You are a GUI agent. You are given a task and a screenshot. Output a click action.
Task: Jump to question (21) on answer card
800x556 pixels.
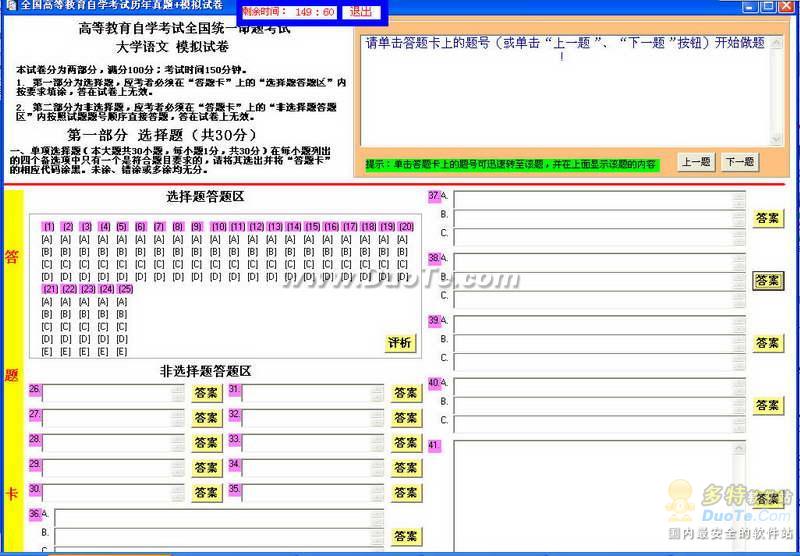[x=50, y=289]
